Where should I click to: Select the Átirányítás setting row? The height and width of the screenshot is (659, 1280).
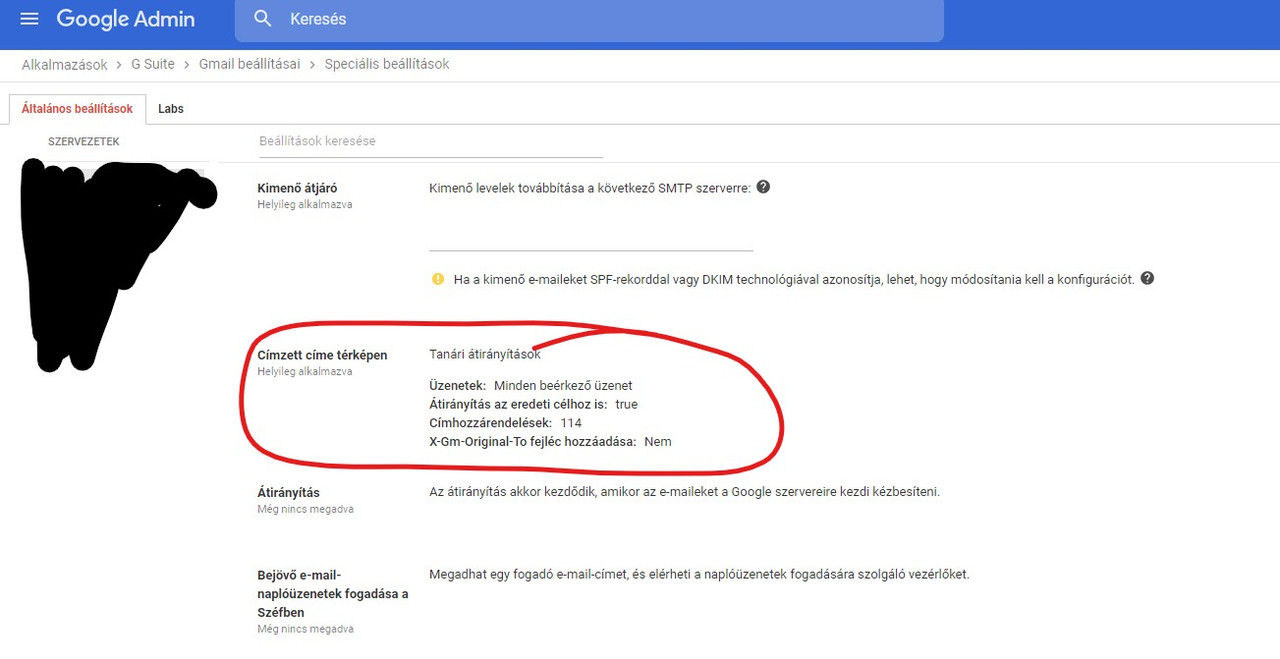point(289,493)
